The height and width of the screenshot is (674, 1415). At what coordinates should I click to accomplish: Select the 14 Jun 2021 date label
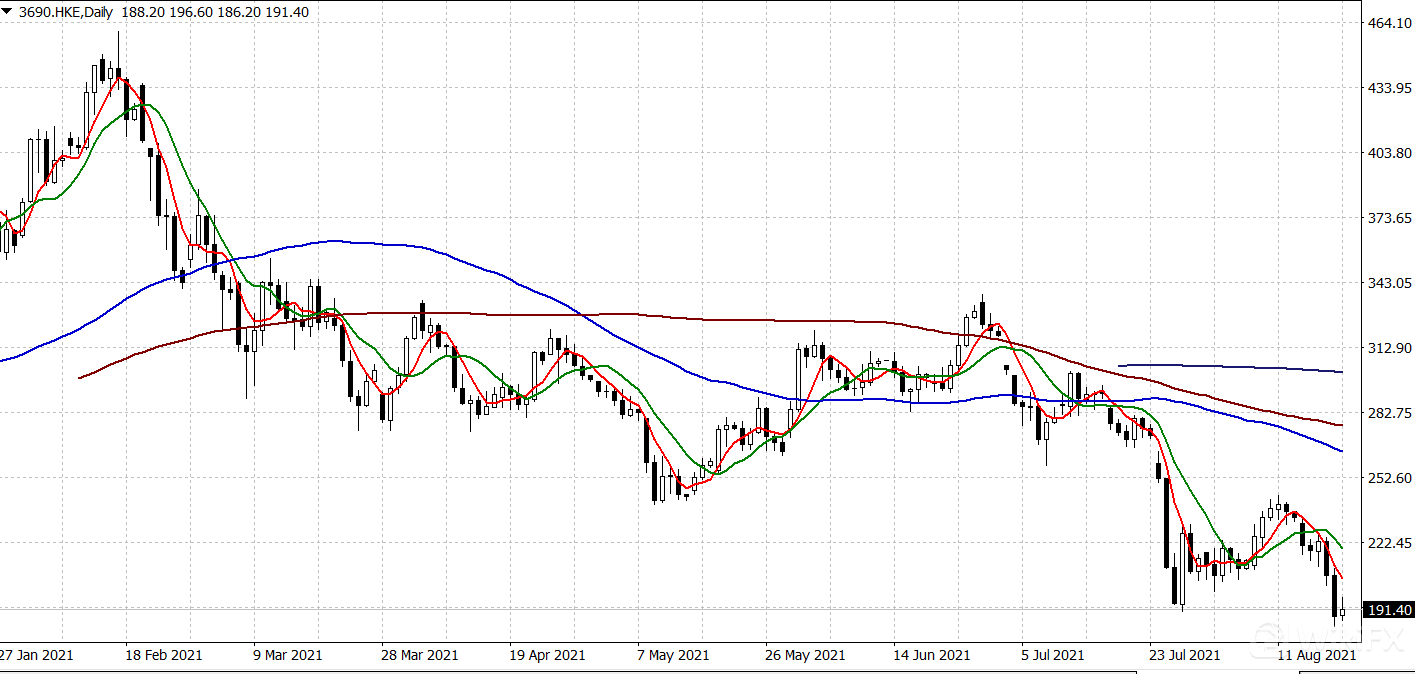tap(930, 655)
